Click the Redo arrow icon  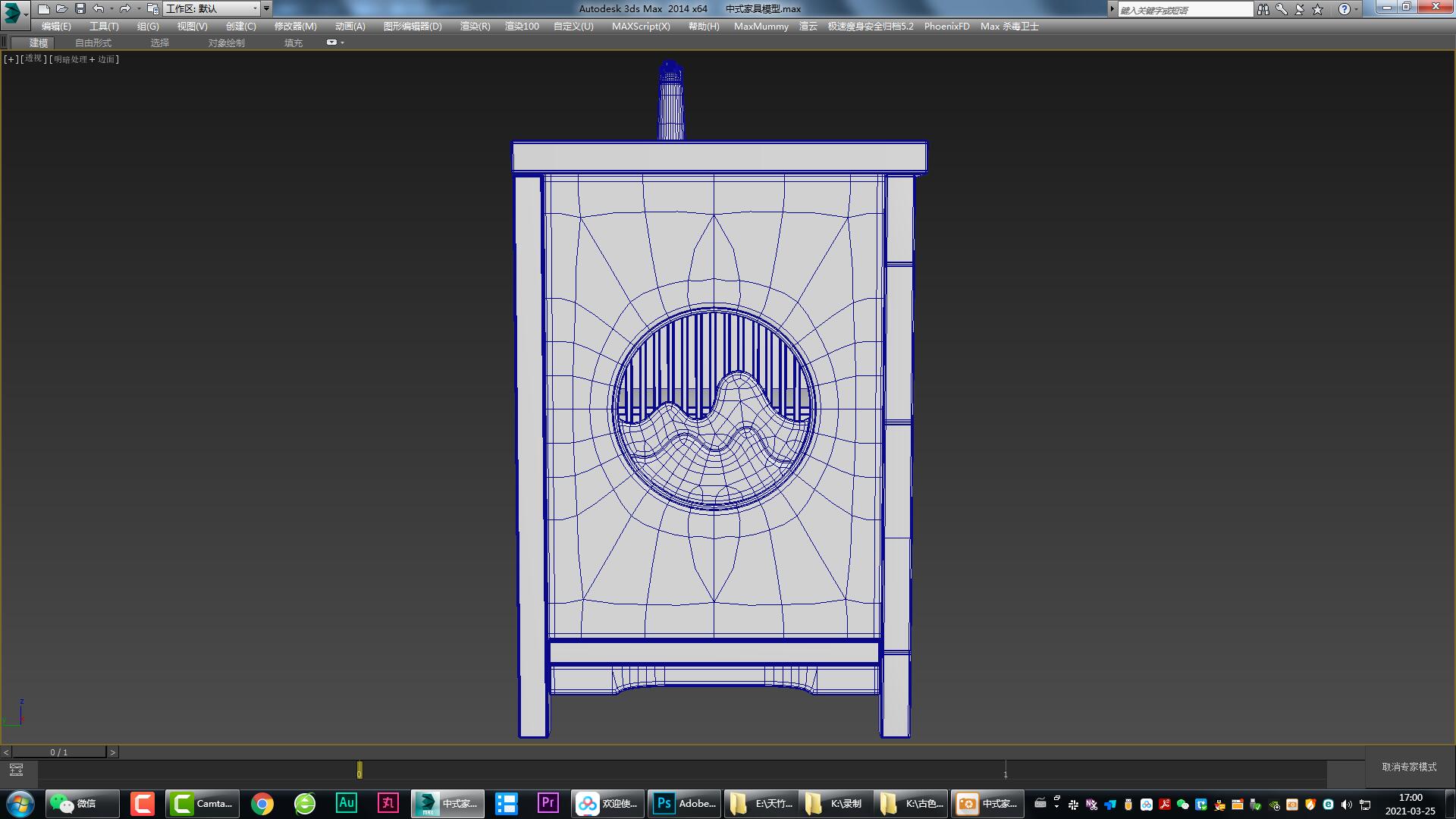point(125,9)
